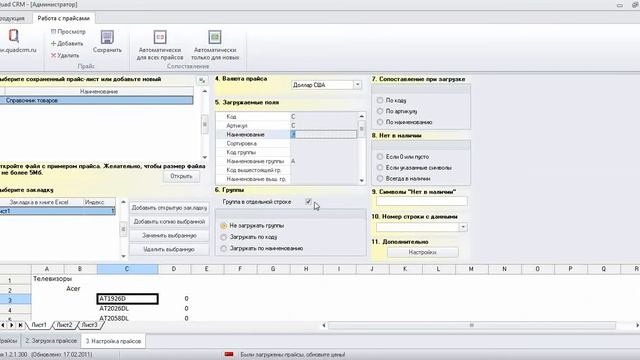Click the Открыть file button
The image size is (640, 360).
point(181,176)
